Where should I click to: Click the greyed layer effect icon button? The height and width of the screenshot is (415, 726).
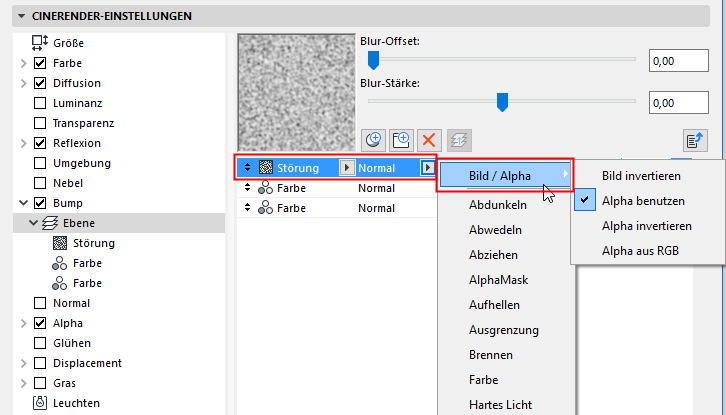pyautogui.click(x=459, y=140)
